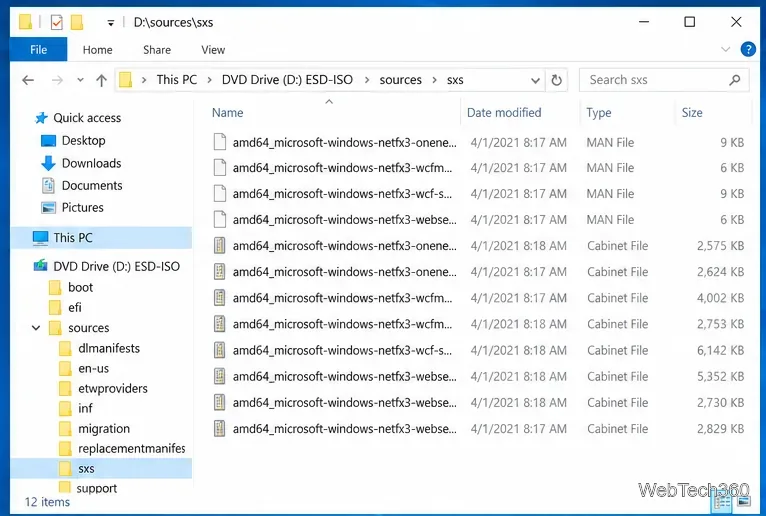Open the inf folder in tree

[76, 408]
